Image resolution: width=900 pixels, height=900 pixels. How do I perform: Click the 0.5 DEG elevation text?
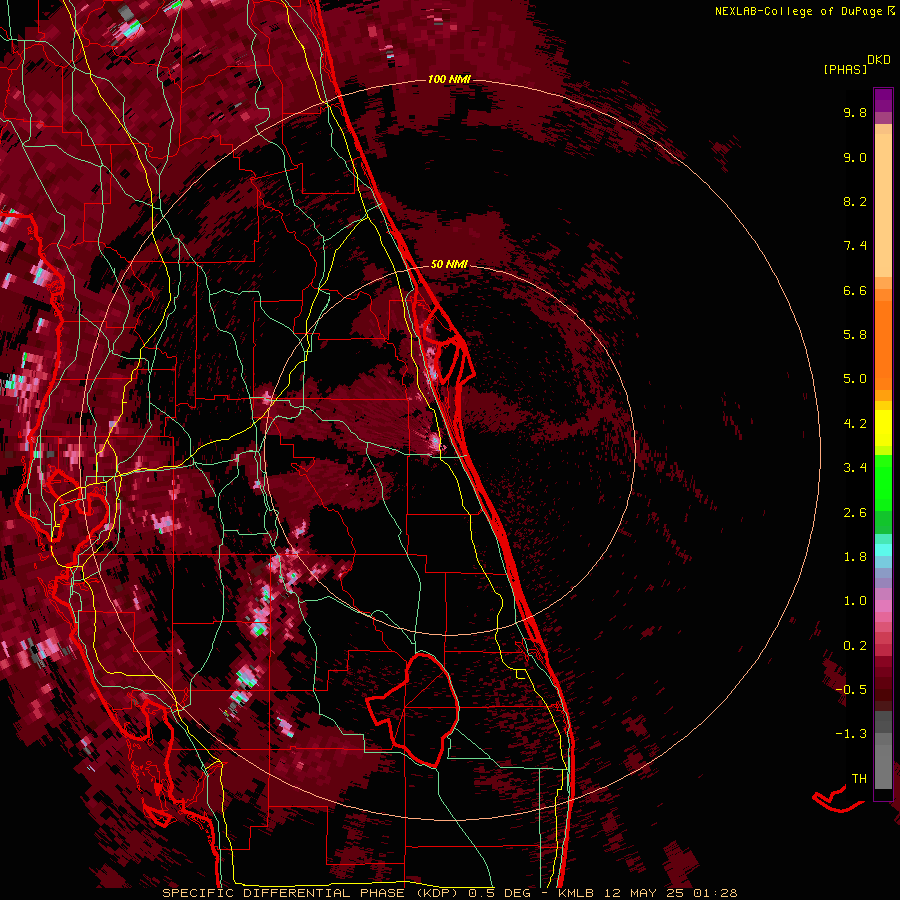coord(499,893)
